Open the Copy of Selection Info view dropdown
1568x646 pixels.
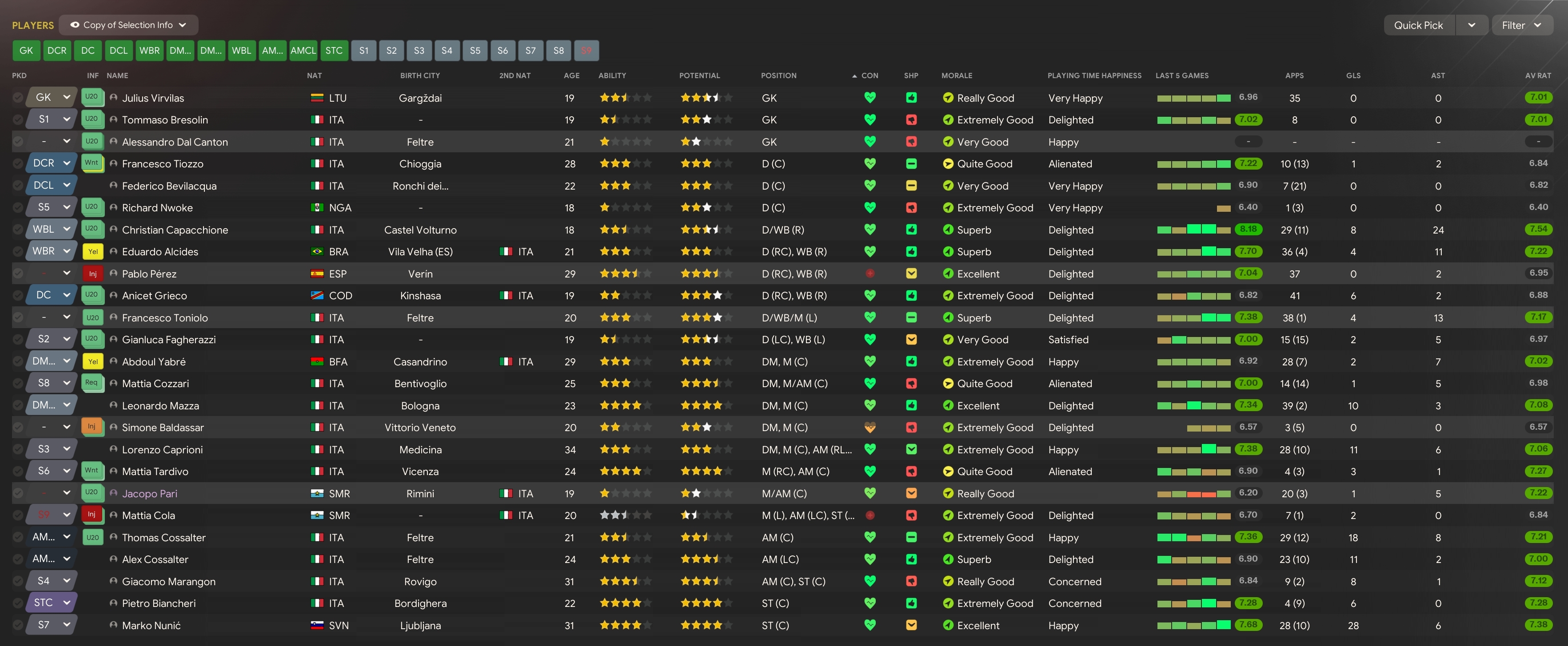point(128,25)
